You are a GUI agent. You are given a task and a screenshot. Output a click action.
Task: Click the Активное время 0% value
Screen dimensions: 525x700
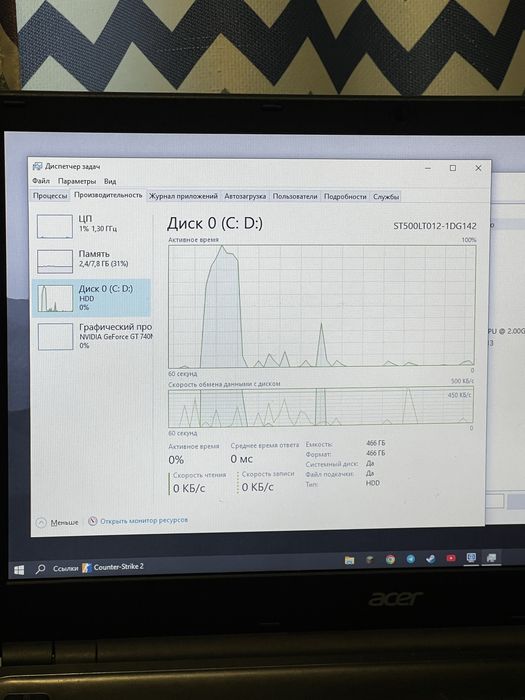click(x=176, y=460)
